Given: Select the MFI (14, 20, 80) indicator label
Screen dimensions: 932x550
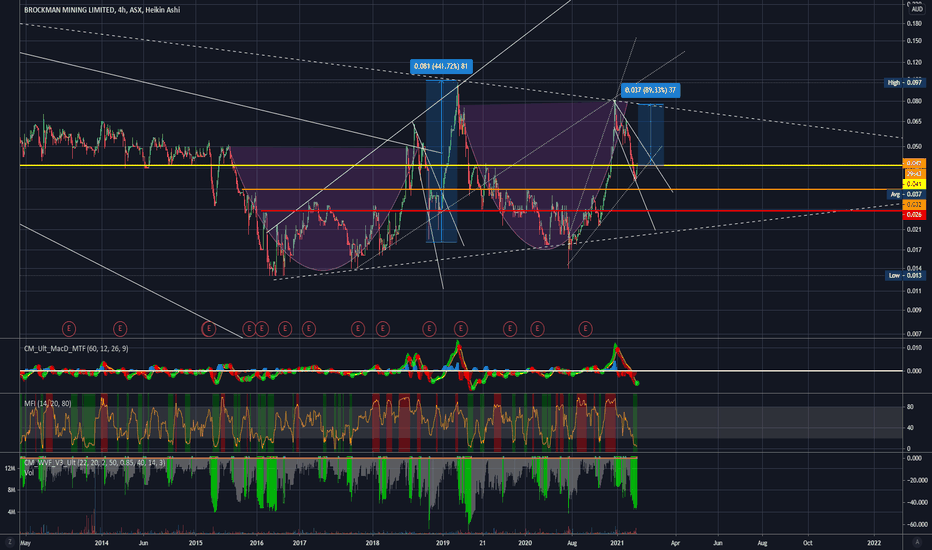Looking at the screenshot, I should coord(48,403).
